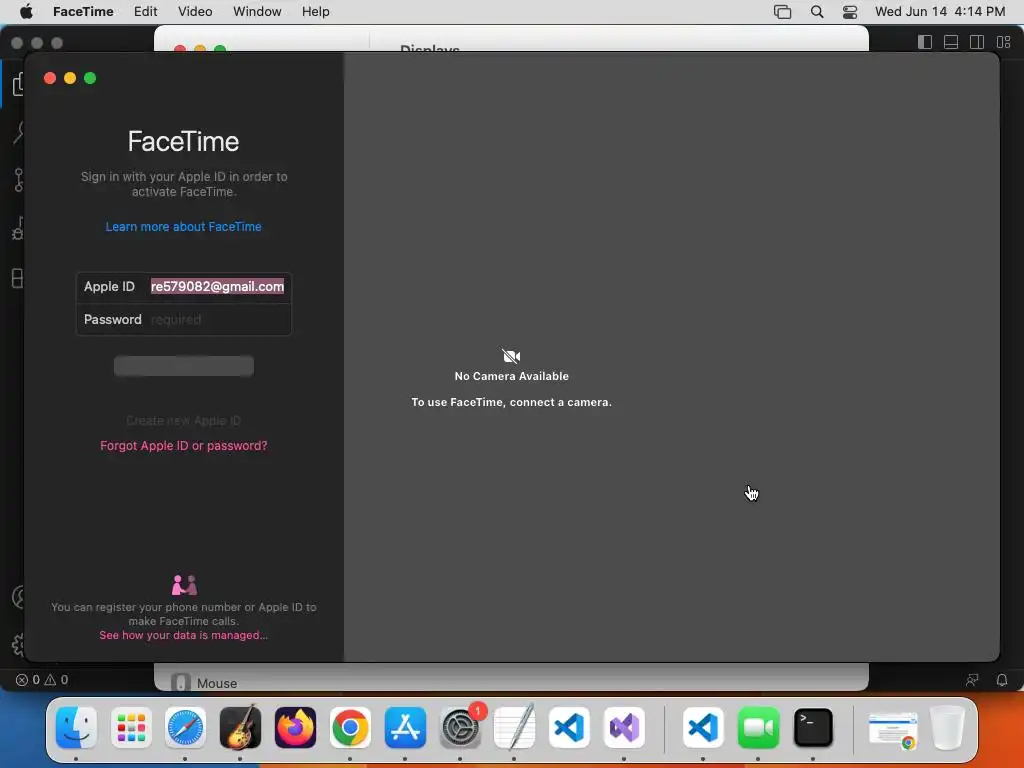Open the minimized Chrome window in Dock

893,729
